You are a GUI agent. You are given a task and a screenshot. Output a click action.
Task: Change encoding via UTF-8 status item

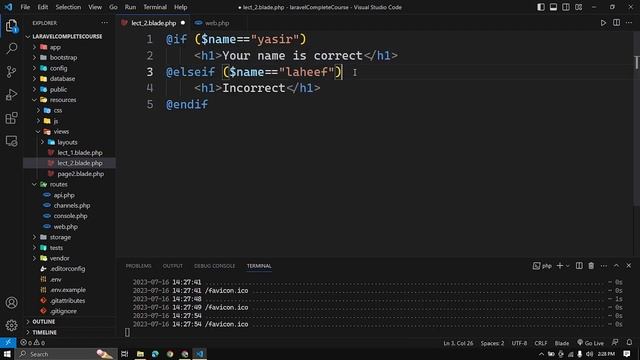point(519,343)
